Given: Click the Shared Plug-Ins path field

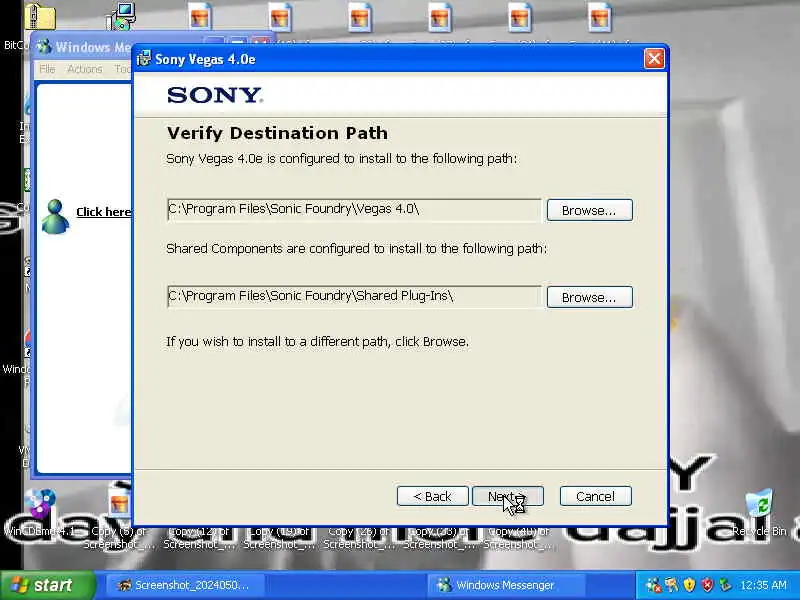Looking at the screenshot, I should click(354, 296).
